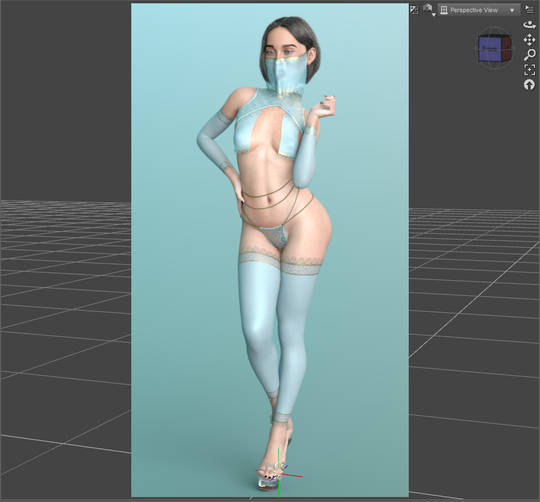Viewport: 540px width, 502px height.
Task: Toggle the diagonal-slash draw settings icon
Action: 414,10
